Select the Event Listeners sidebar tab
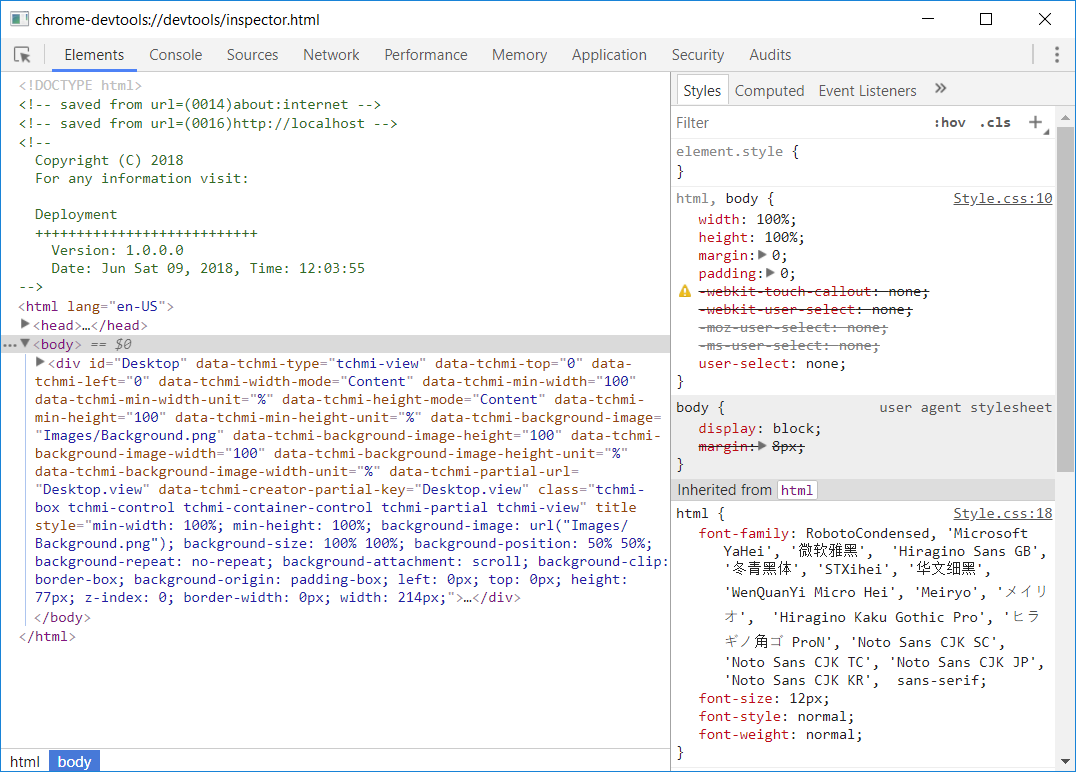The width and height of the screenshot is (1076, 772). (x=867, y=91)
